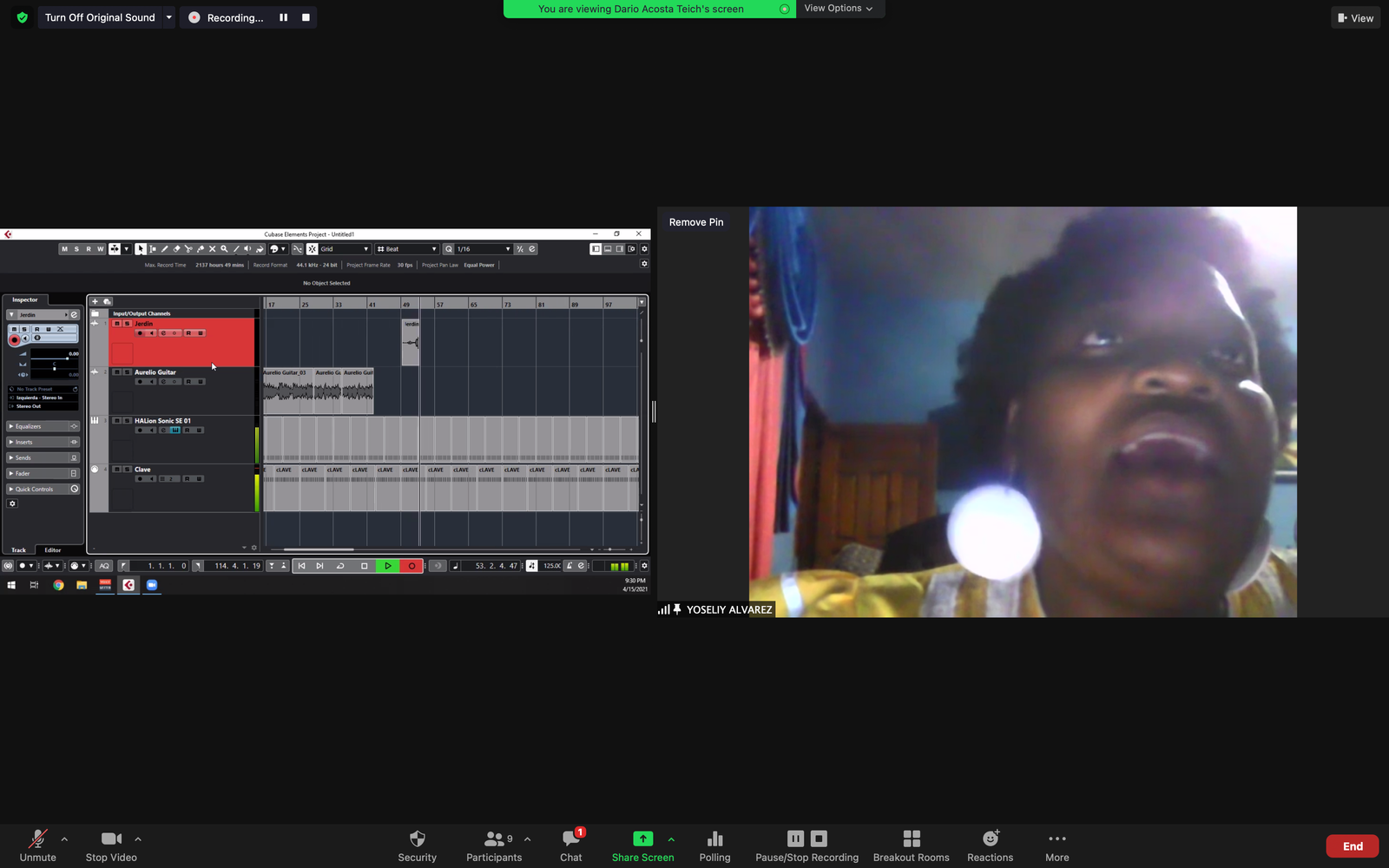This screenshot has width=1389, height=868.
Task: Click Remove Pin on the video
Action: [x=696, y=222]
